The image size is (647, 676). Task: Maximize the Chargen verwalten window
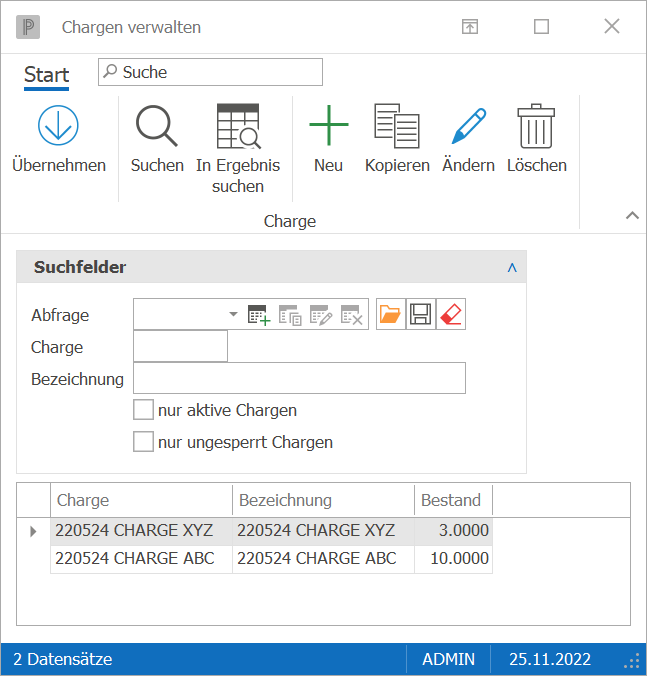click(541, 27)
